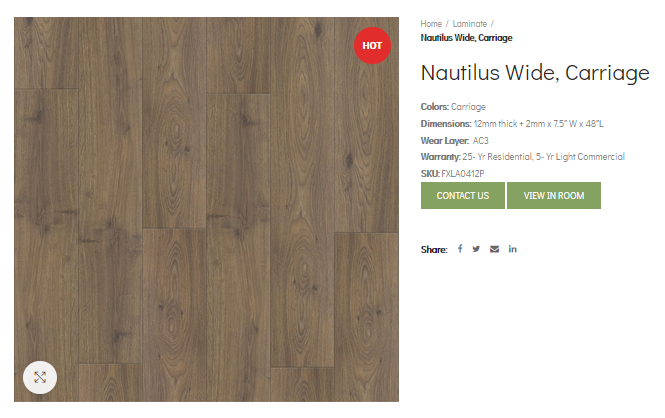Click the CONTACT US button
The image size is (665, 418).
463,195
